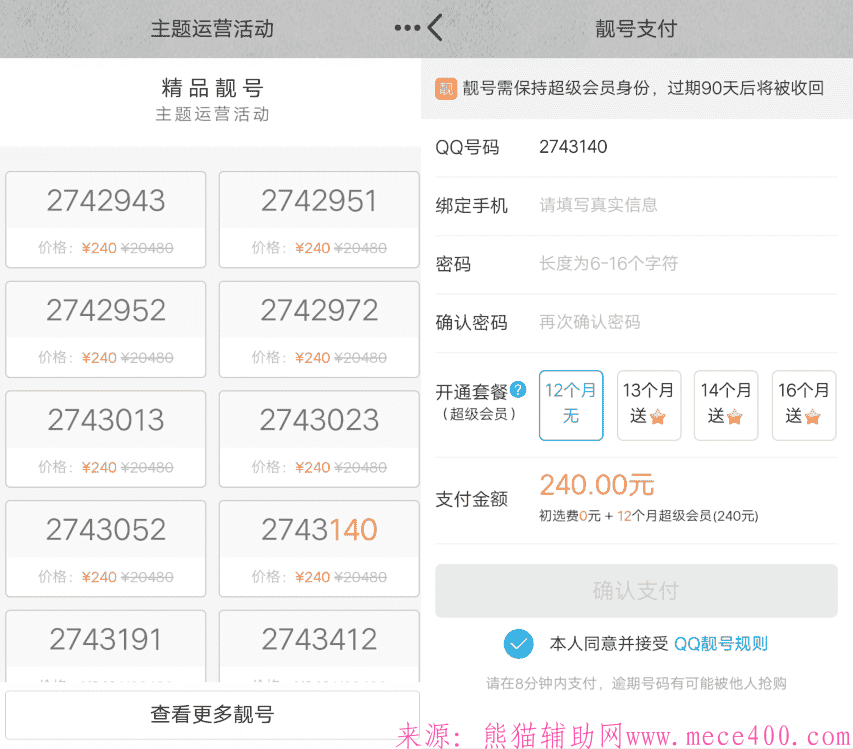Open the three-dot more options menu

coord(406,28)
